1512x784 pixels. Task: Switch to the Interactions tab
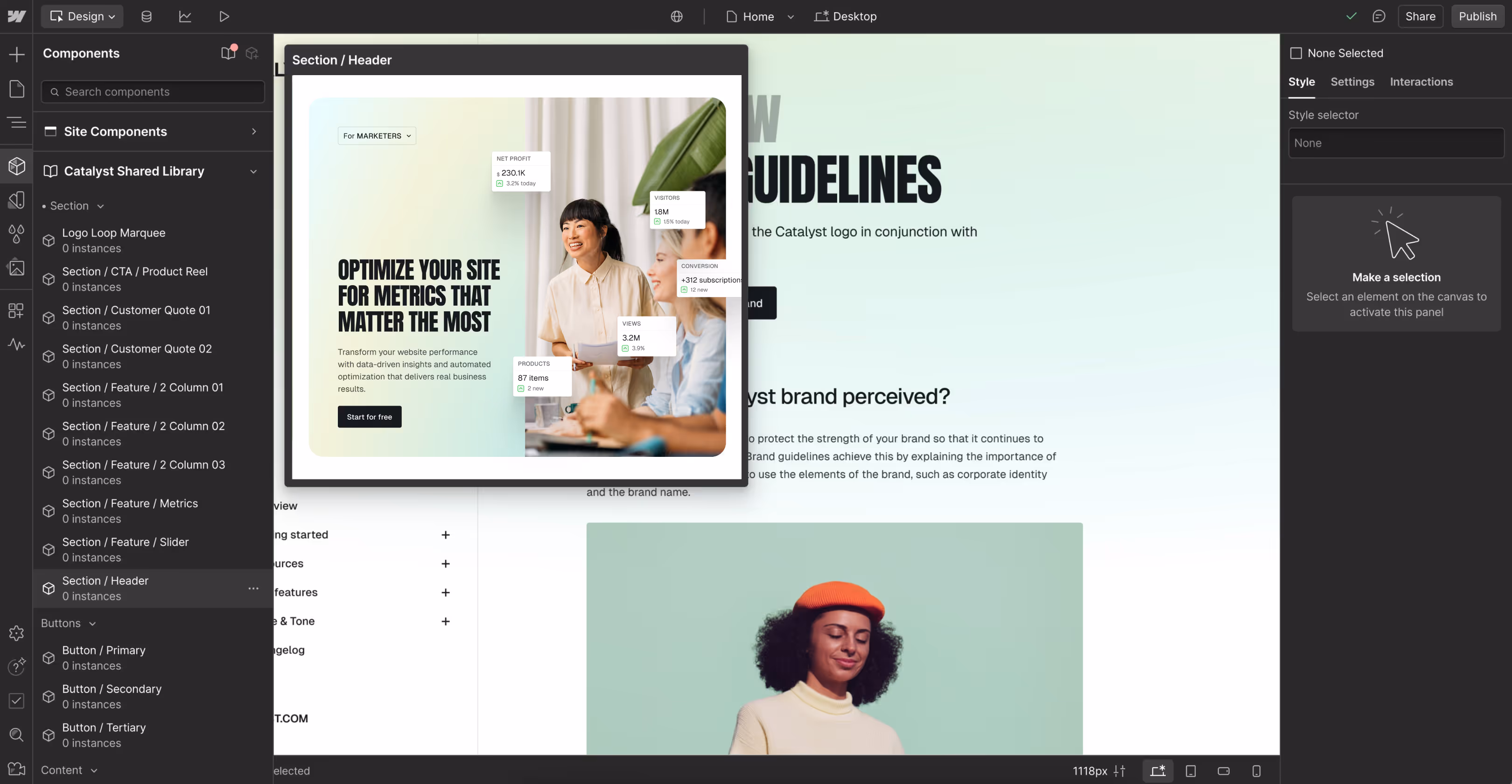pyautogui.click(x=1421, y=82)
